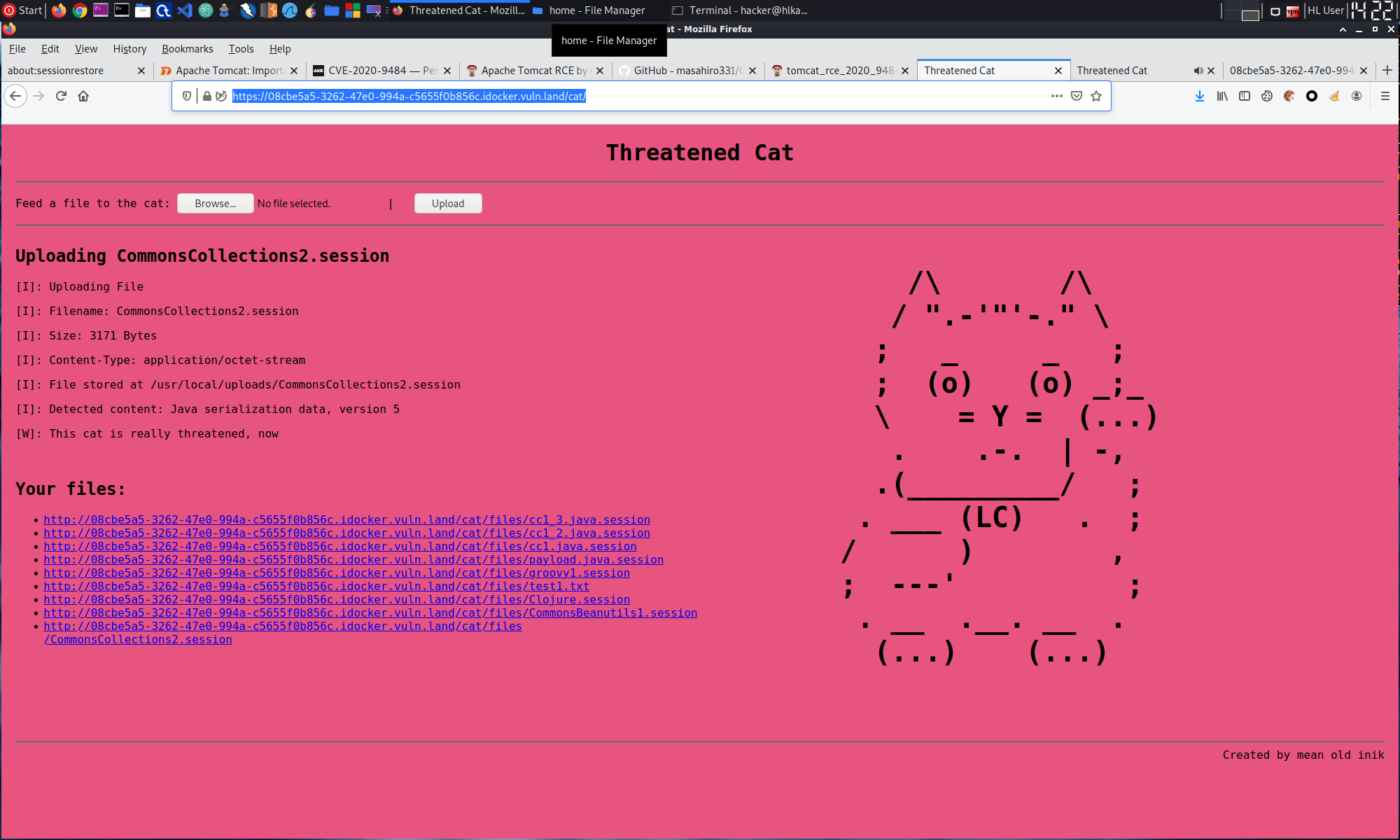
Task: Open the outlined cookie extension icon
Action: point(1267,96)
